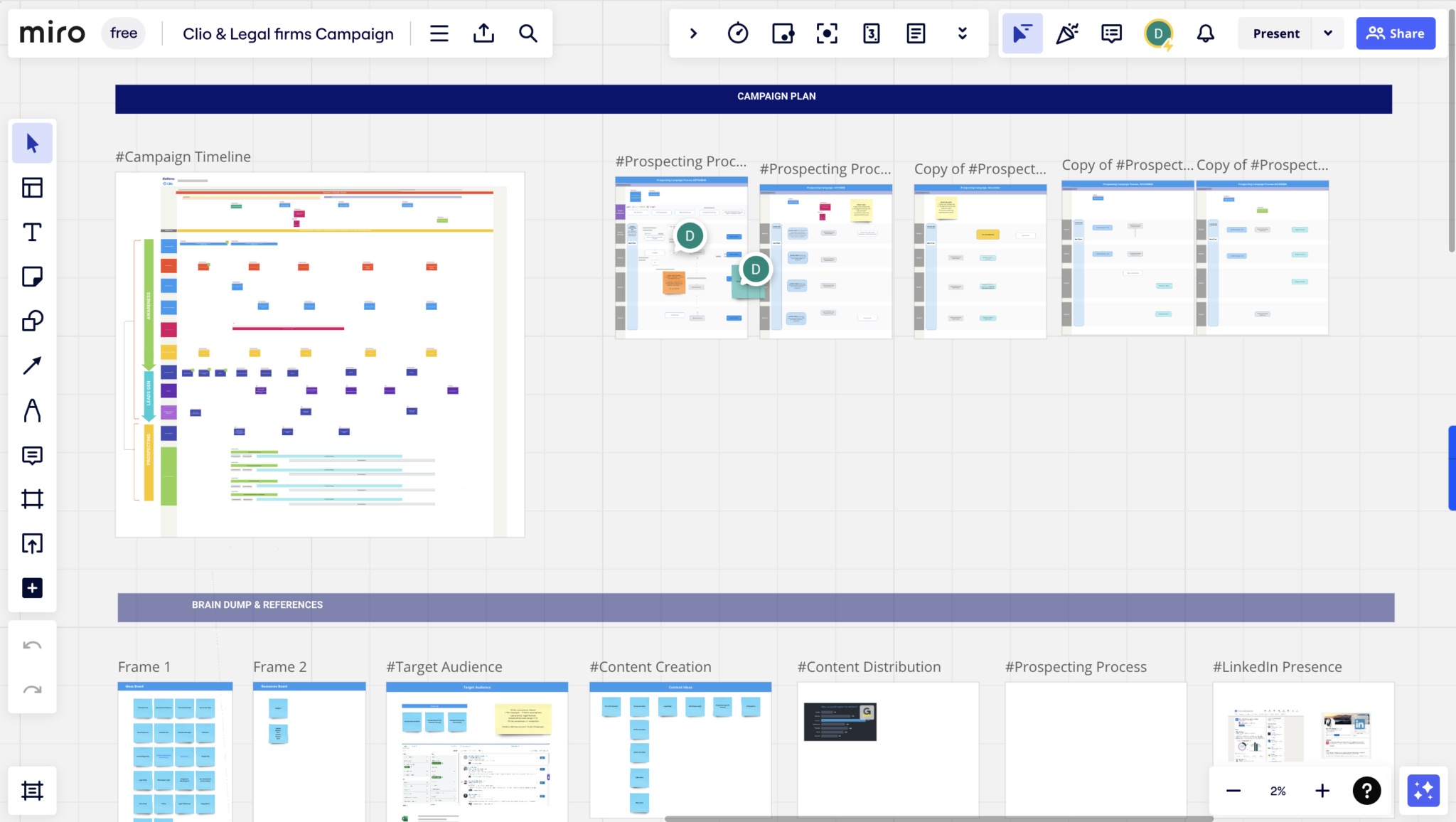
Task: Toggle the frames panel at bottom left
Action: click(32, 791)
